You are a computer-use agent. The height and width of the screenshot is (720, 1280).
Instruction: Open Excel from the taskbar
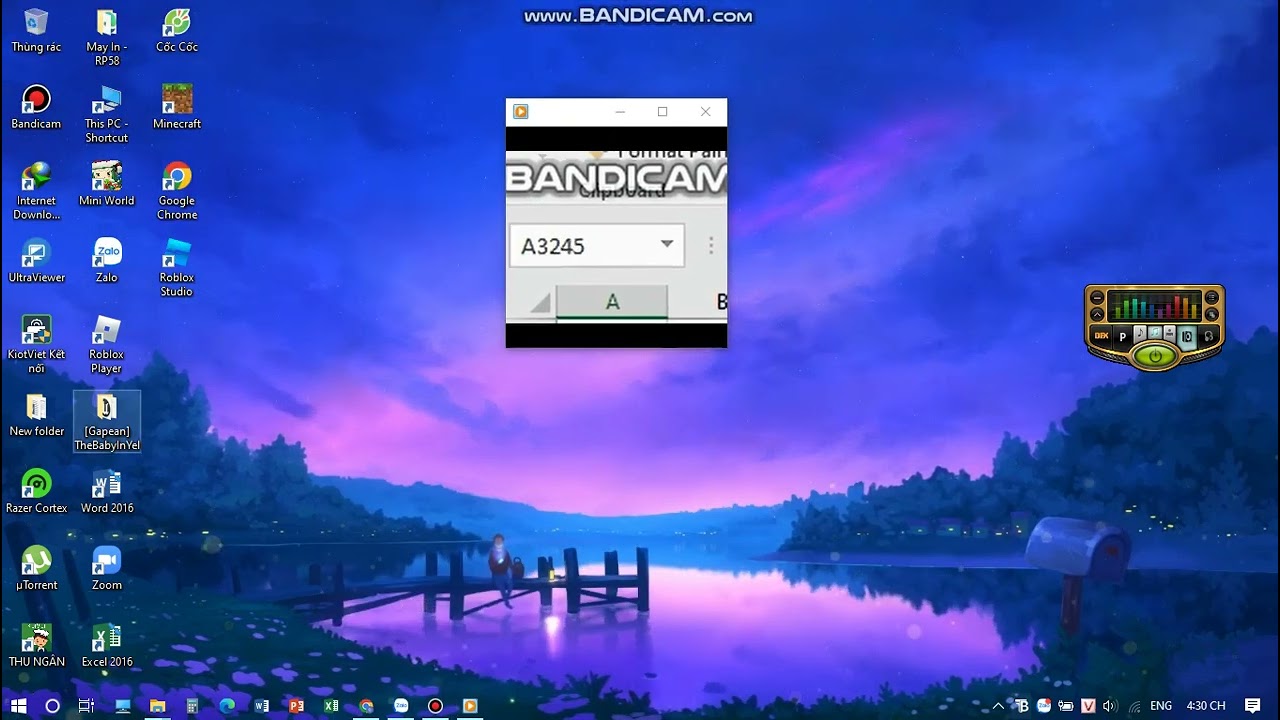point(331,706)
